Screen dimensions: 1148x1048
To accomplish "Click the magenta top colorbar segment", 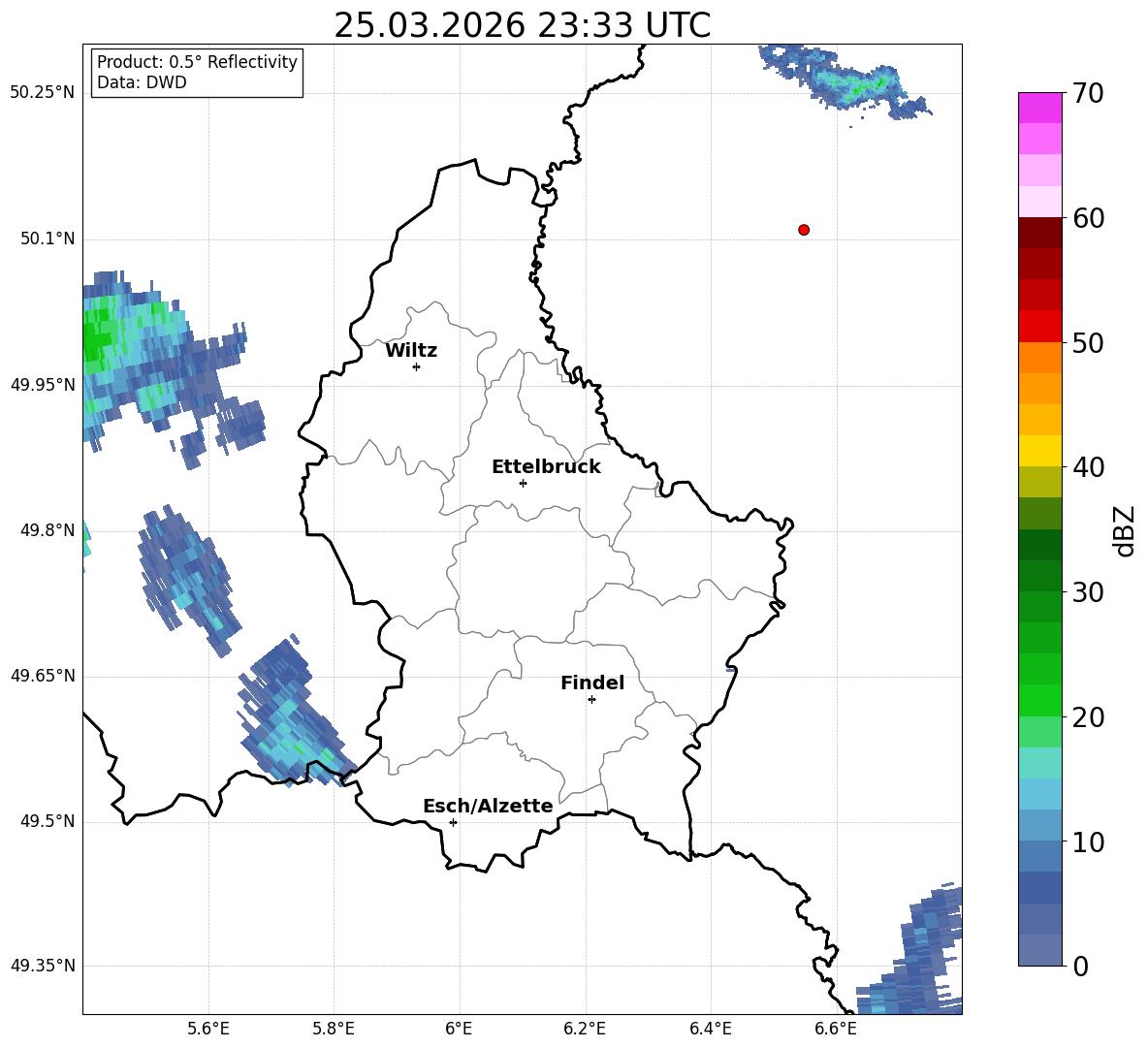I will [1039, 109].
